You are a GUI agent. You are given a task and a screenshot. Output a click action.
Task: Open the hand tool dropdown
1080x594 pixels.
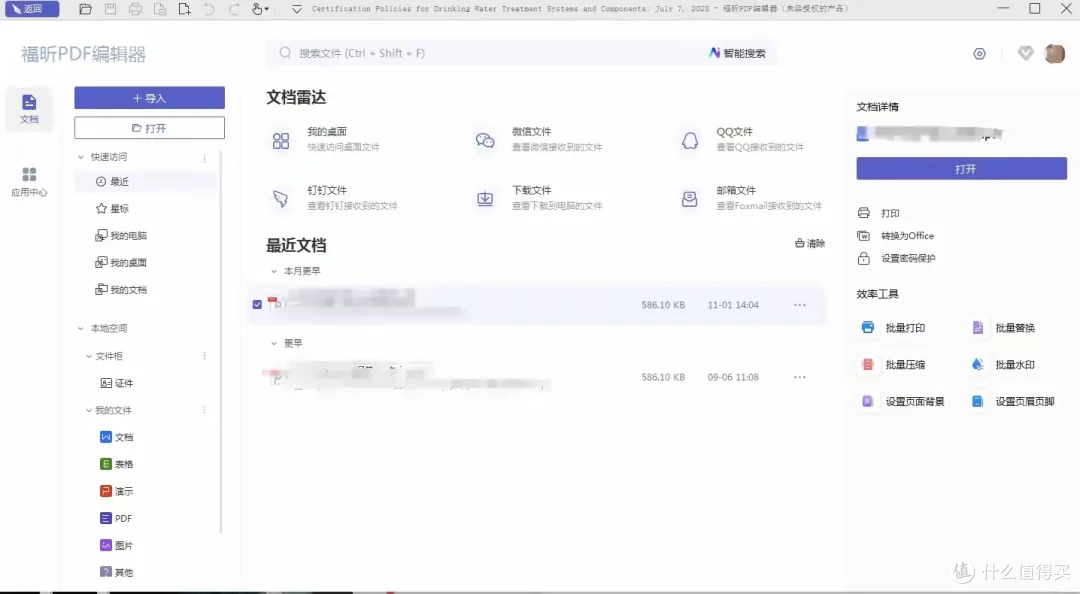coord(260,10)
